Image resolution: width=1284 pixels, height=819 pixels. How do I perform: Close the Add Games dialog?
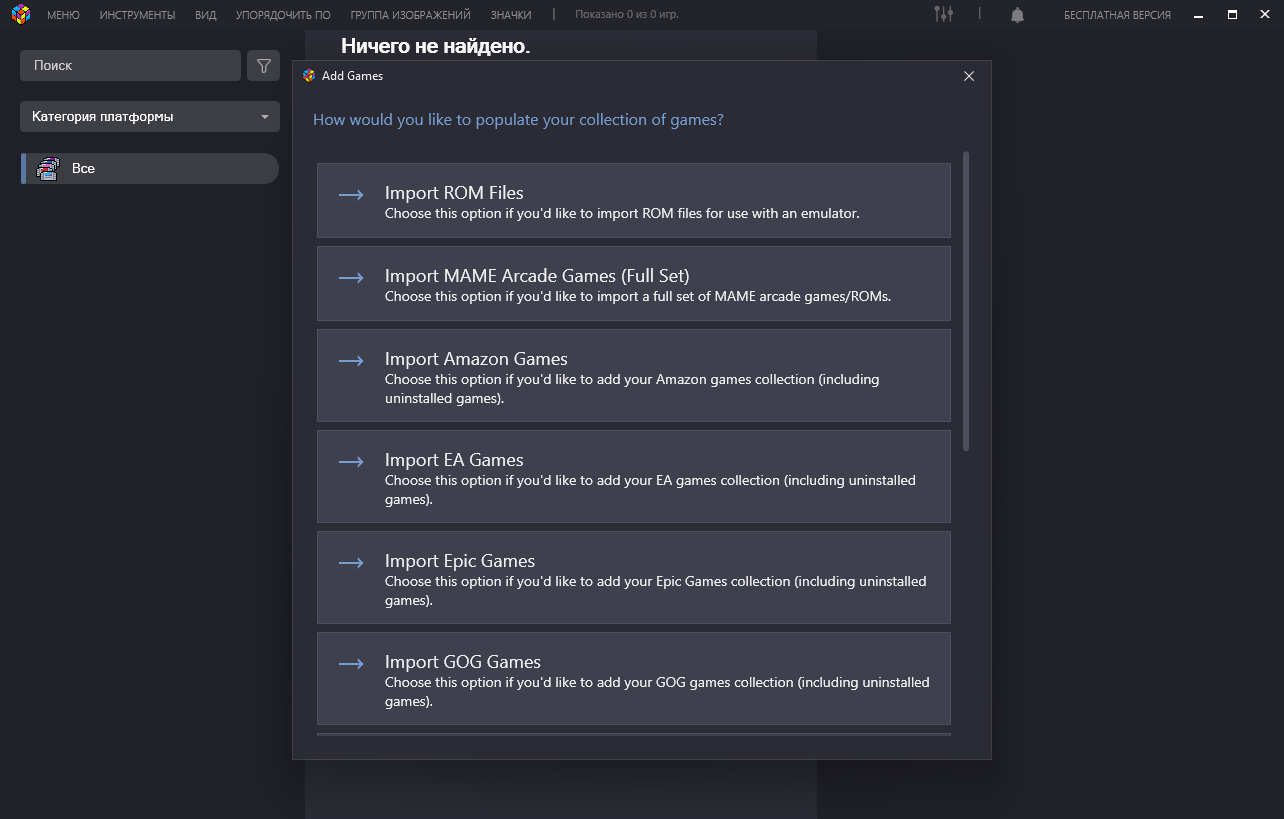pyautogui.click(x=968, y=76)
